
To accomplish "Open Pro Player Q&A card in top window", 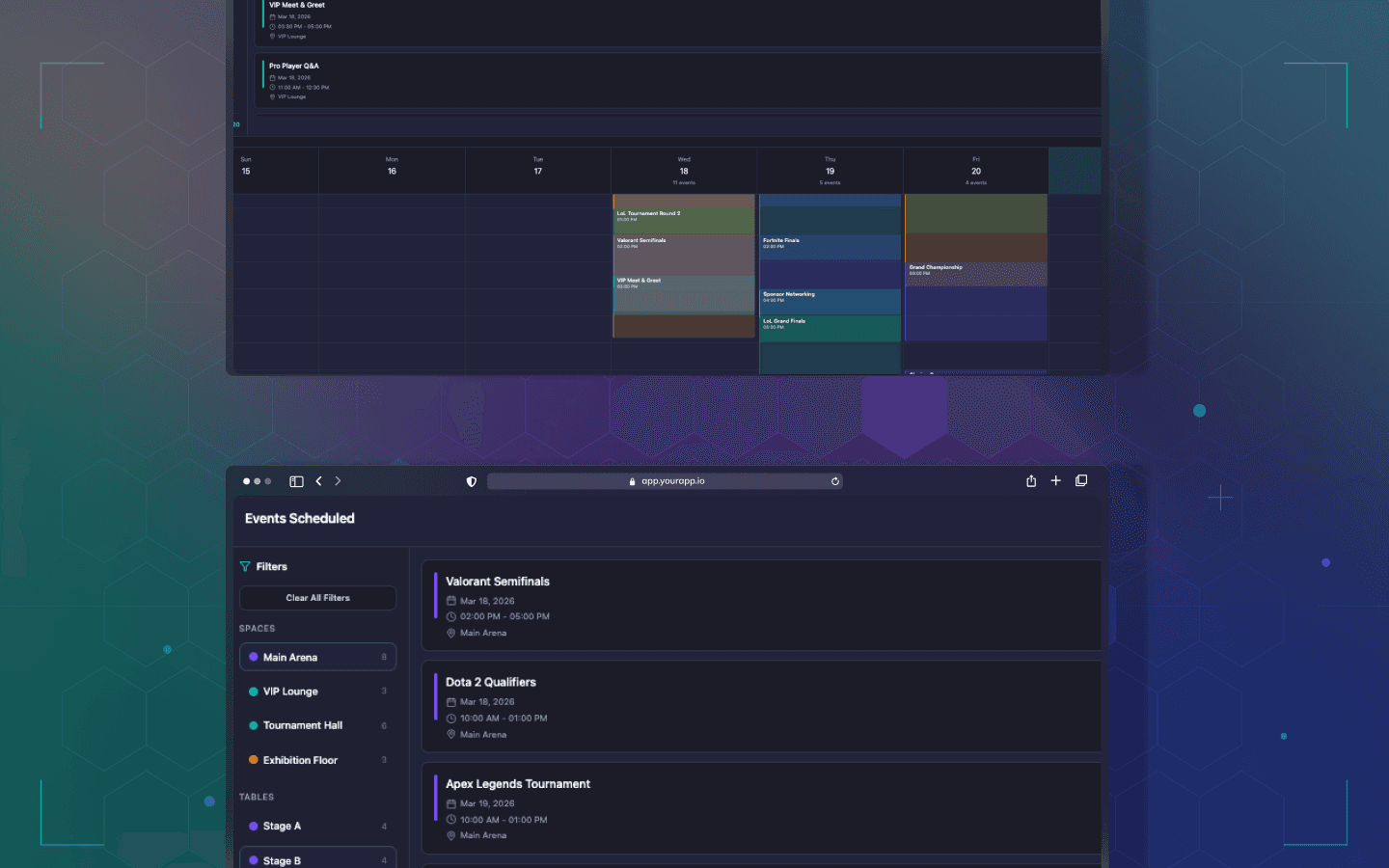I will click(678, 81).
